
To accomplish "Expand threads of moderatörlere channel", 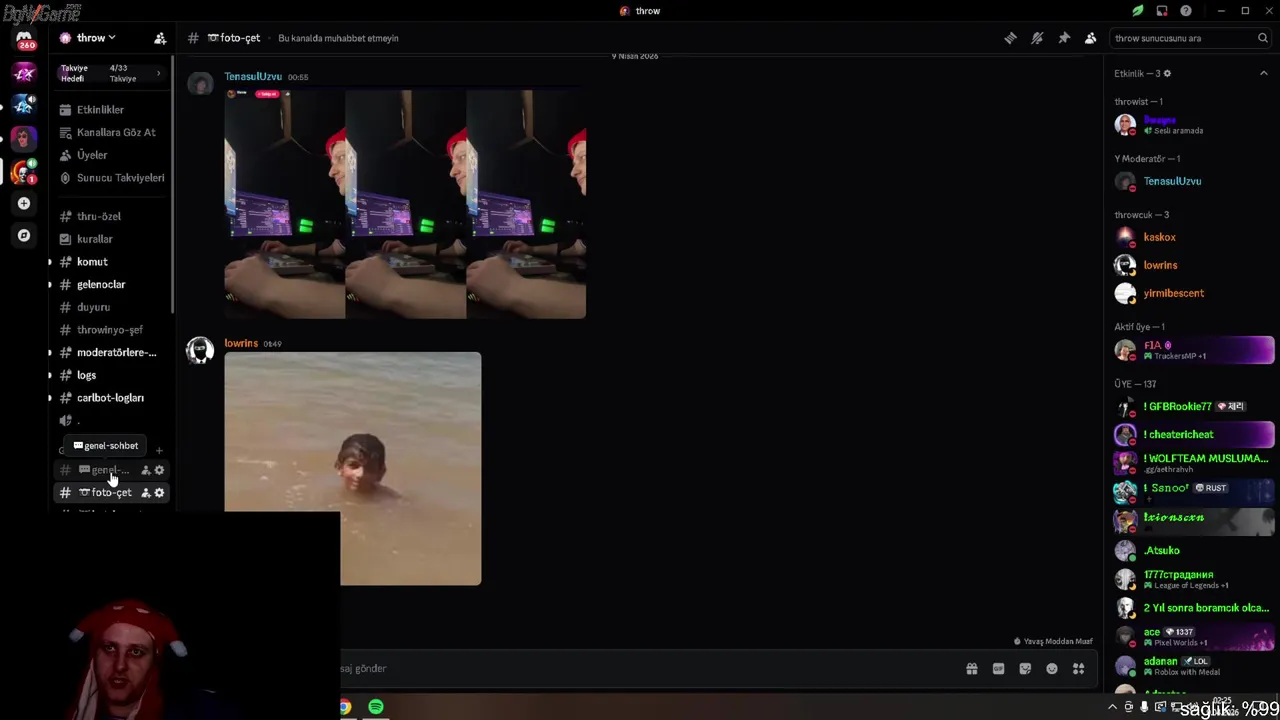I will [x=50, y=353].
